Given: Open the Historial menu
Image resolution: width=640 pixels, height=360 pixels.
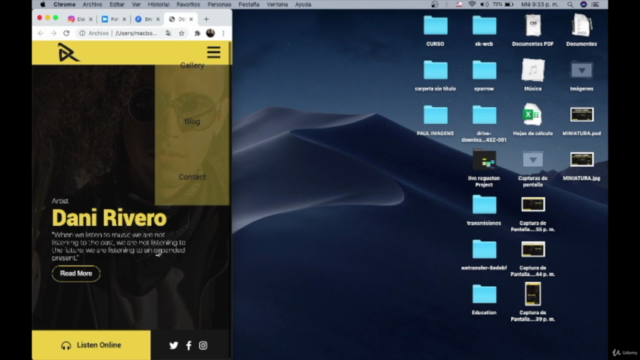Looking at the screenshot, I should pos(158,4).
